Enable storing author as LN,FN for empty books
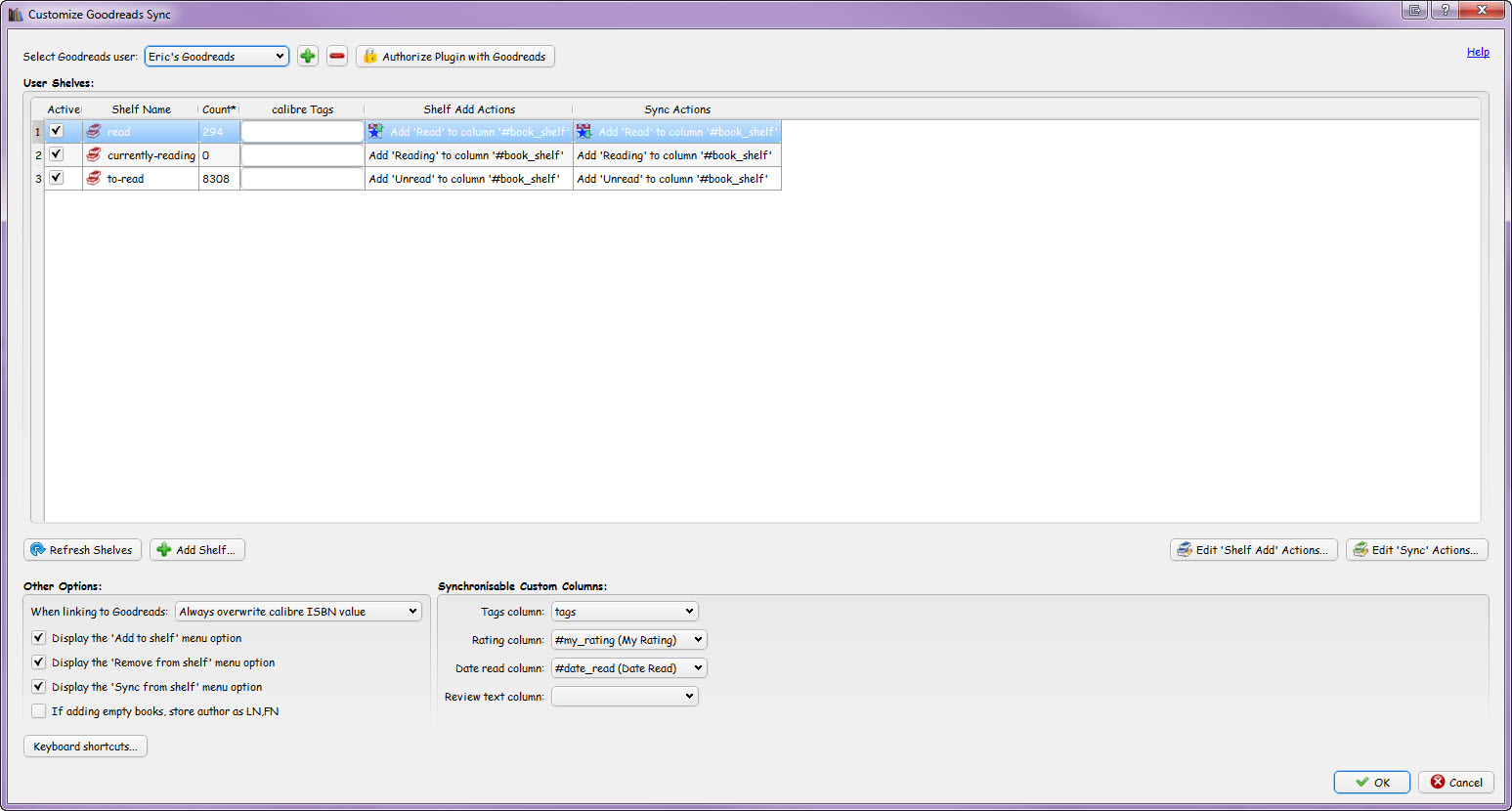Viewport: 1512px width, 811px height. click(39, 711)
